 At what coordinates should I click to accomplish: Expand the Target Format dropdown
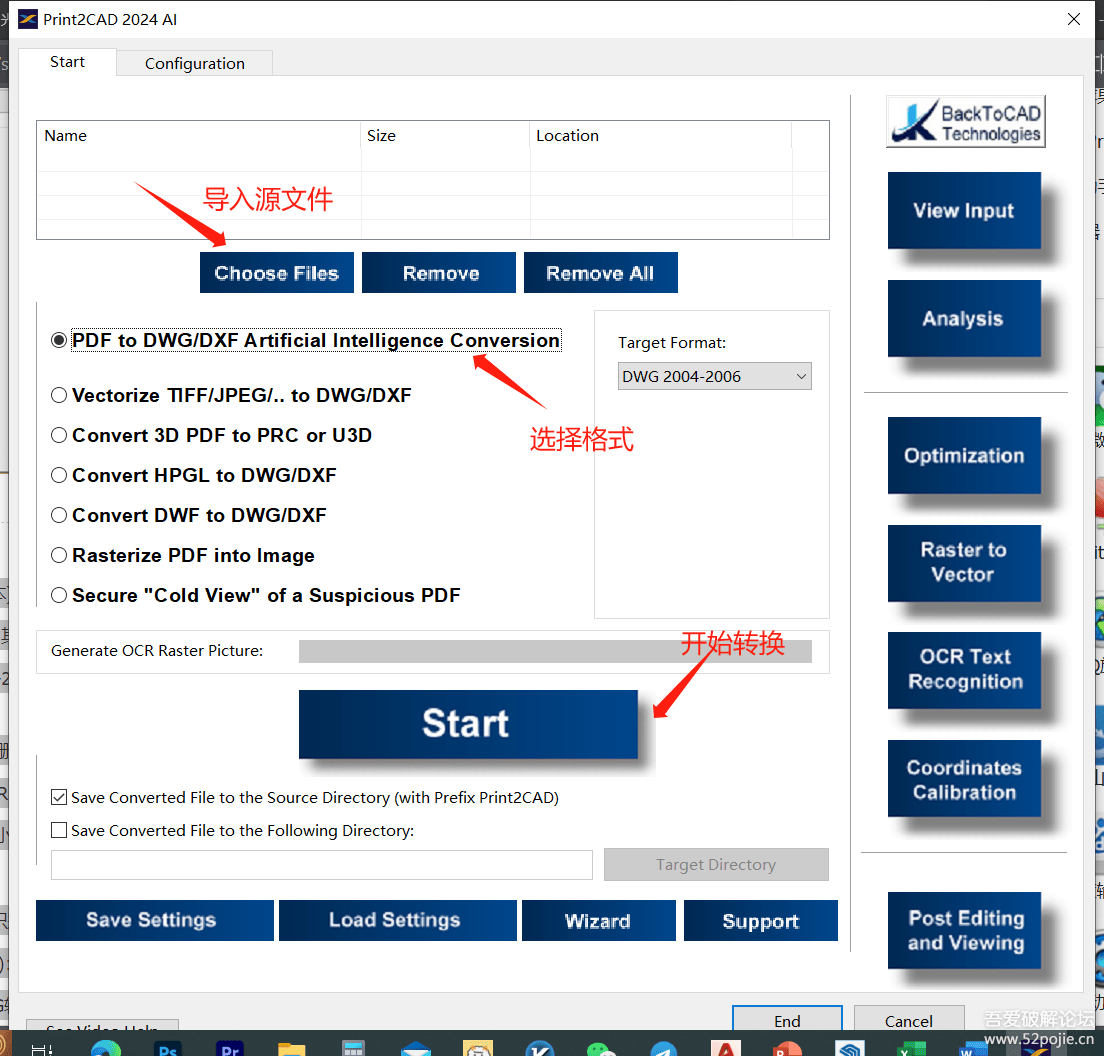coord(714,377)
